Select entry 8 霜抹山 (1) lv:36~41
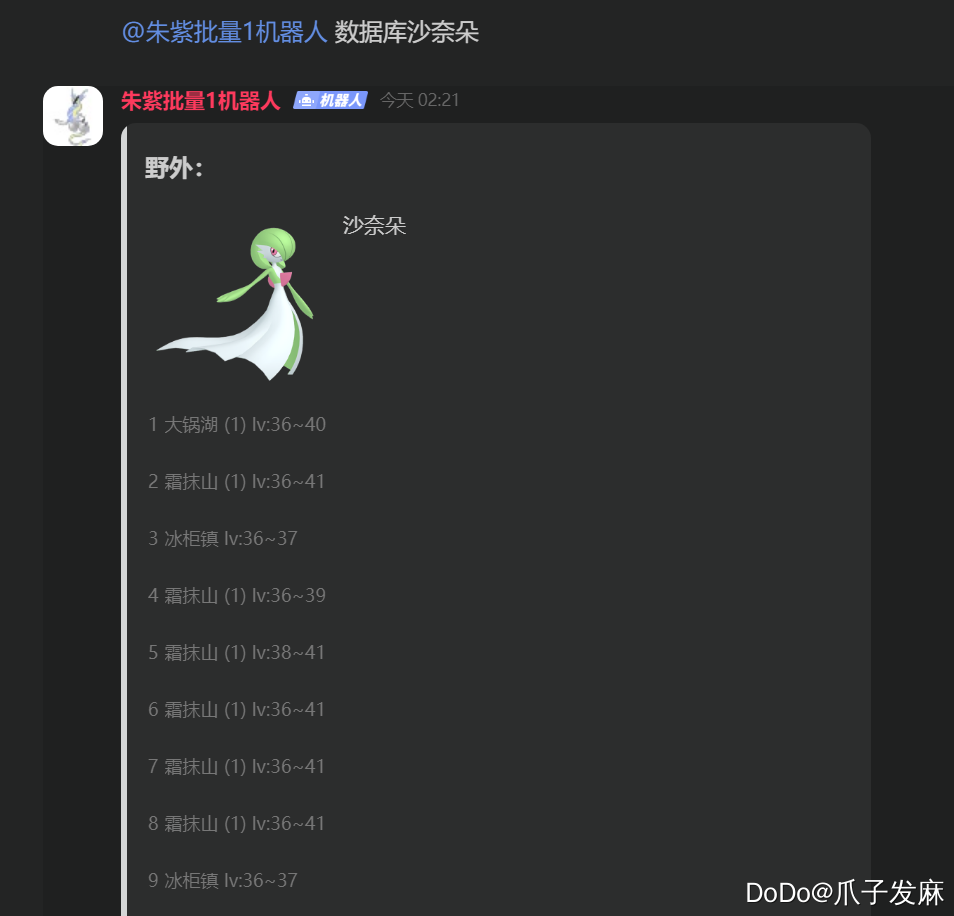This screenshot has width=954, height=916. (236, 823)
